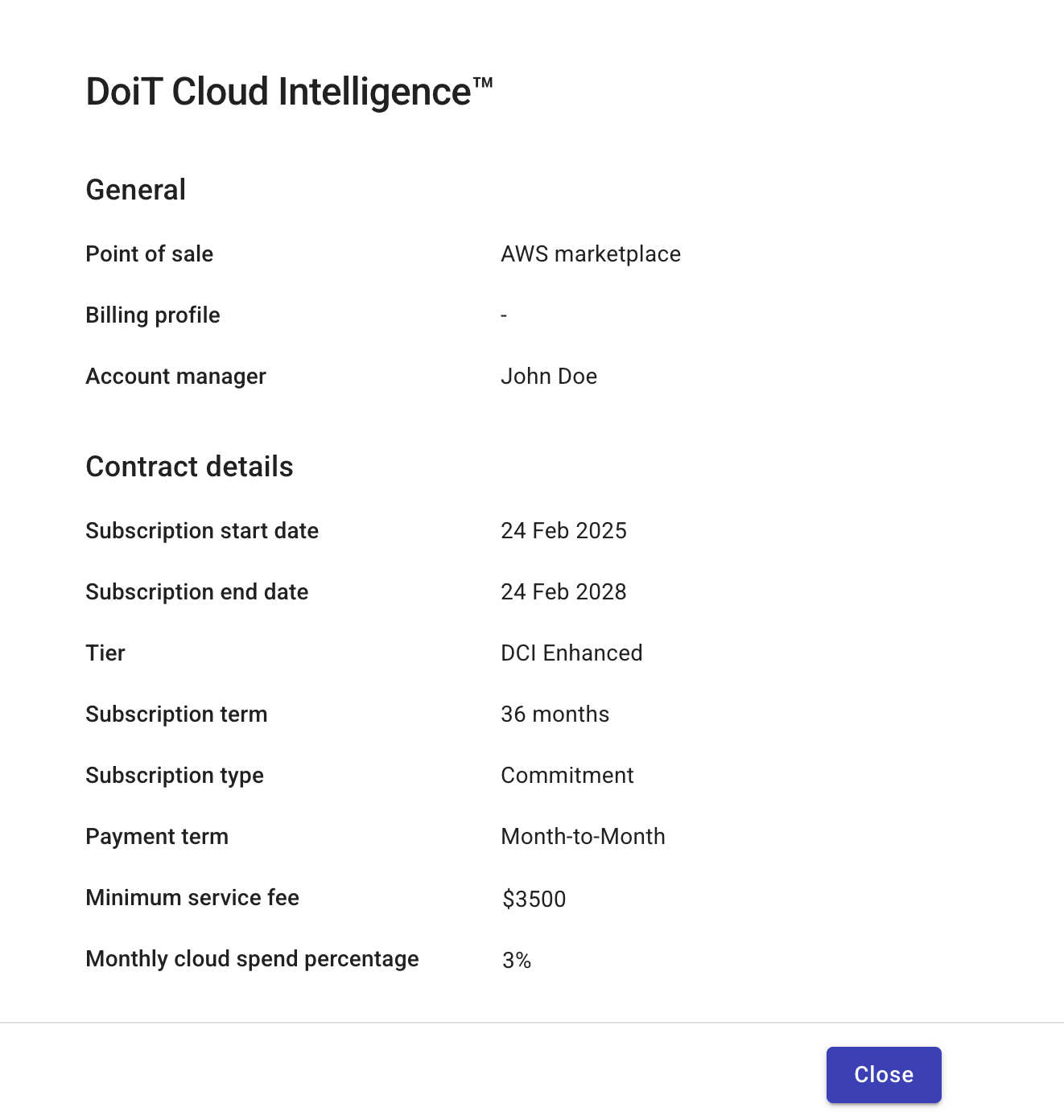Click the 24 Feb 2028 end date value
Viewport: 1064px width, 1120px height.
[563, 592]
